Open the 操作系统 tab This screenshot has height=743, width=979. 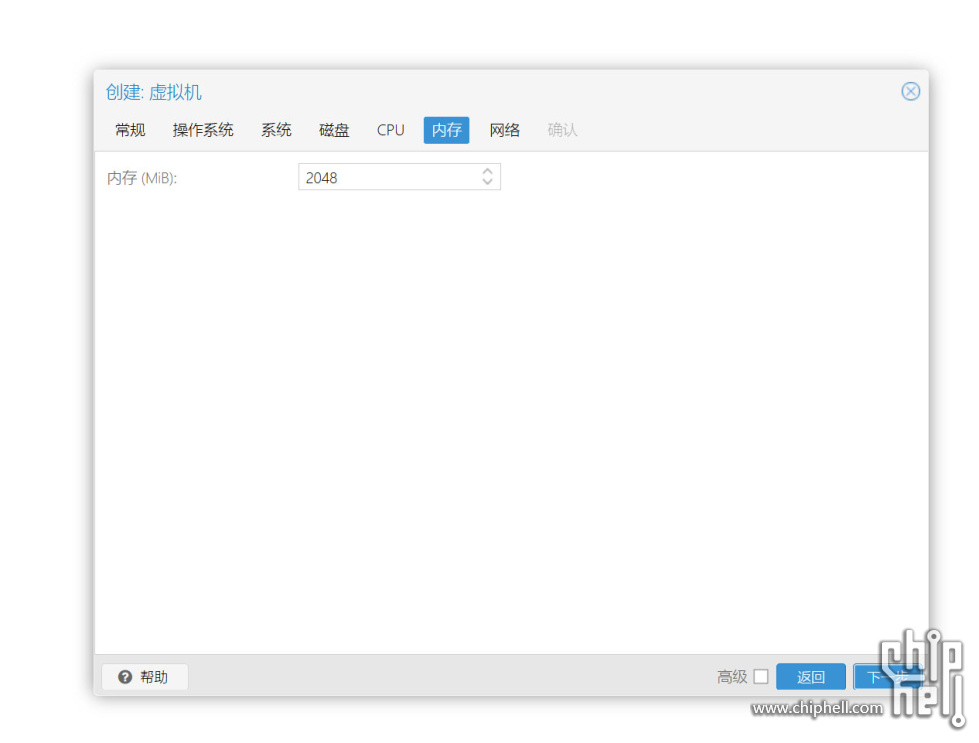(x=203, y=130)
